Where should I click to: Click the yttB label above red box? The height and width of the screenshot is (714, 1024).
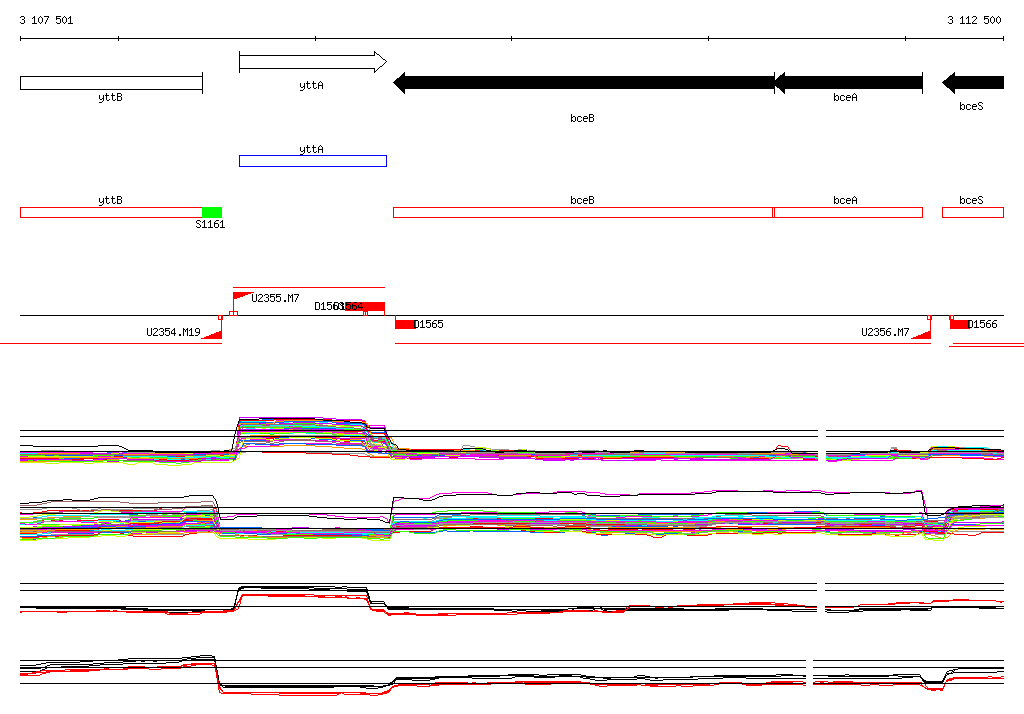click(x=110, y=200)
